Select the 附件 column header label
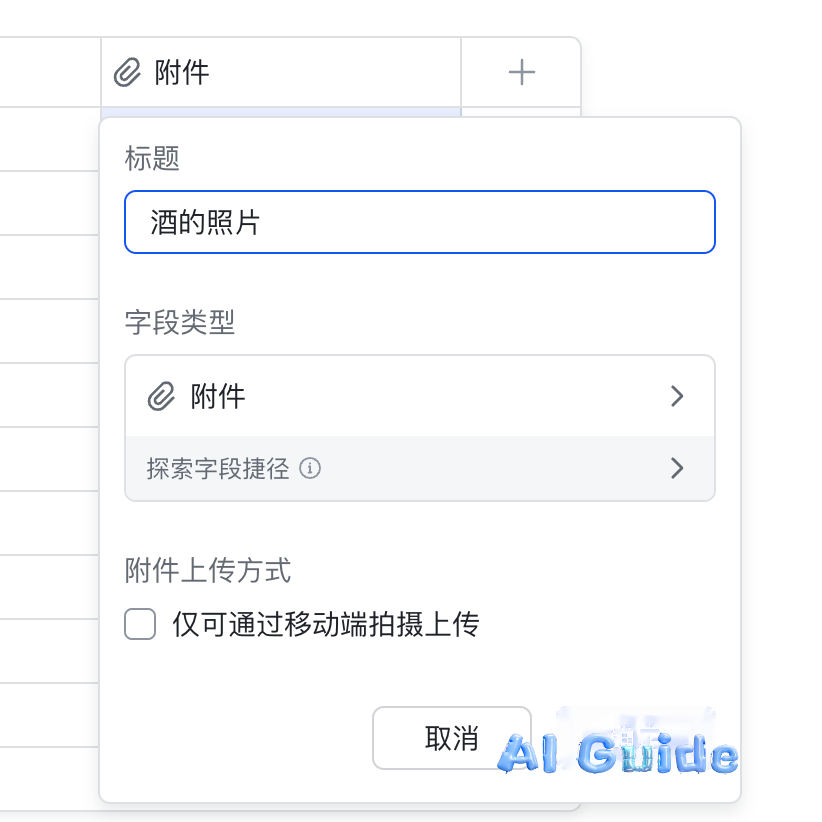This screenshot has height=822, width=822. (181, 72)
